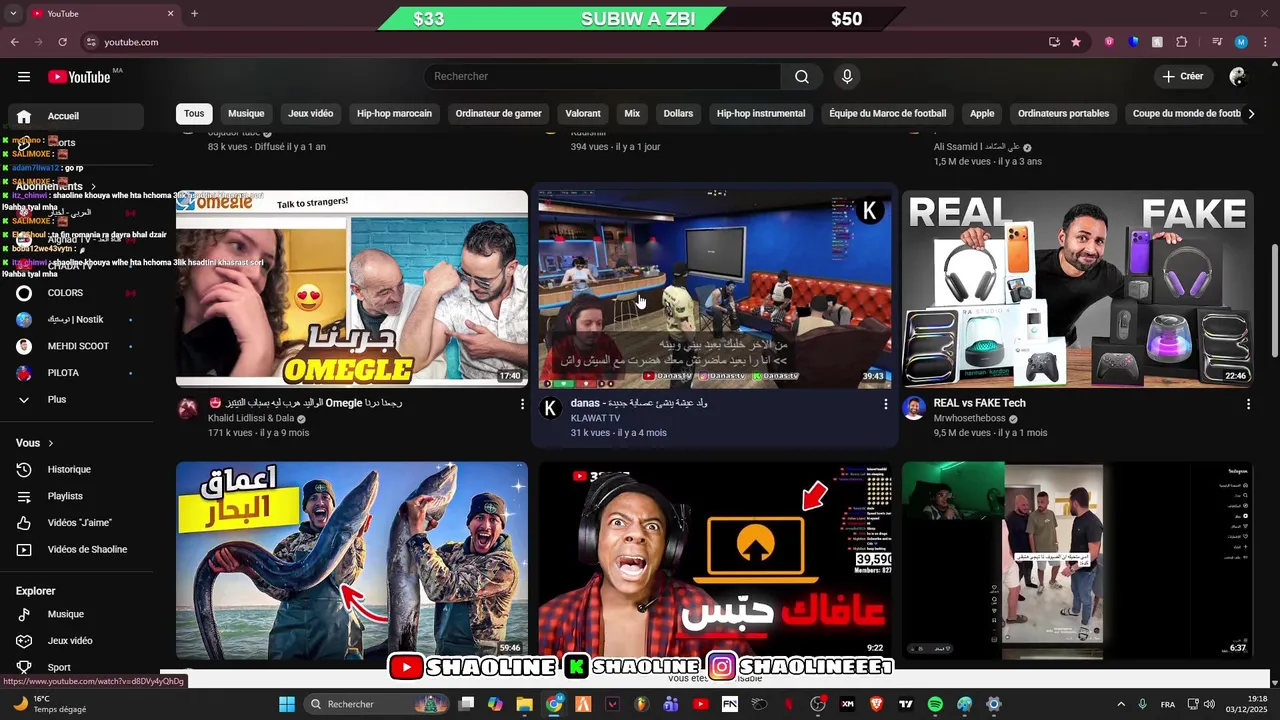Show hidden system tray icons
The image size is (1280, 720).
[x=1120, y=704]
